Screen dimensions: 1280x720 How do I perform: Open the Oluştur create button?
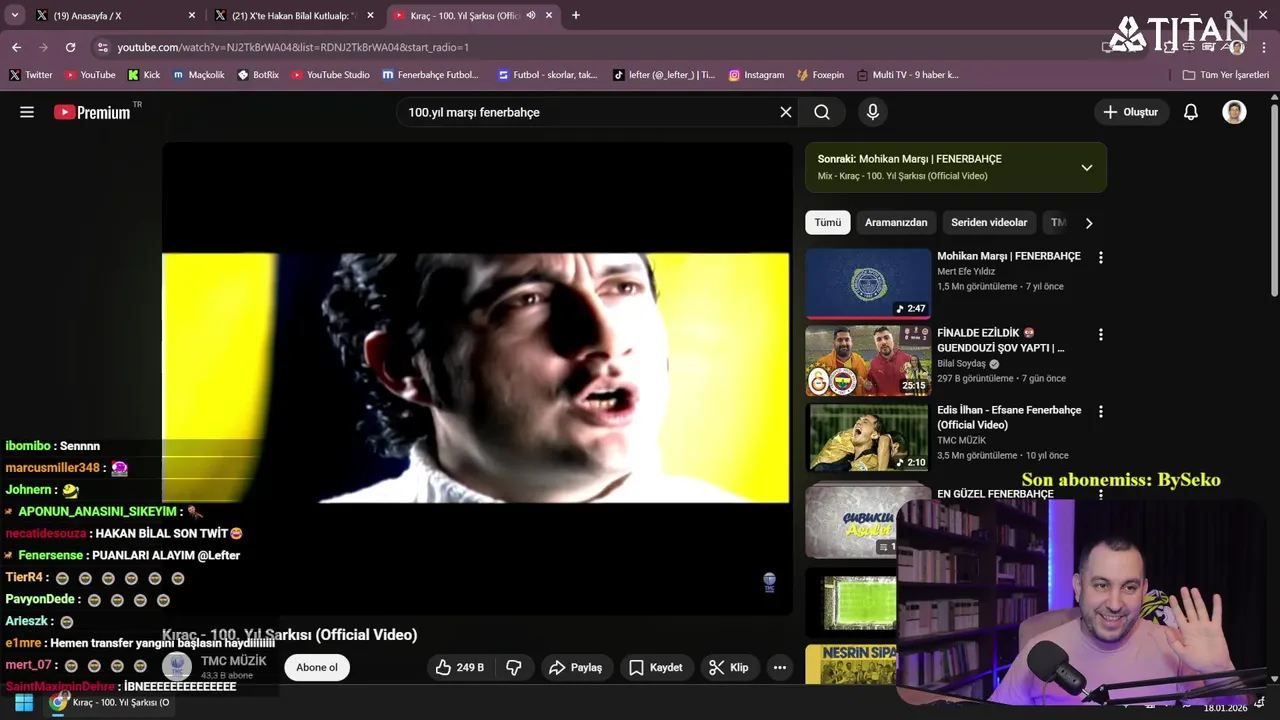[x=1131, y=112]
